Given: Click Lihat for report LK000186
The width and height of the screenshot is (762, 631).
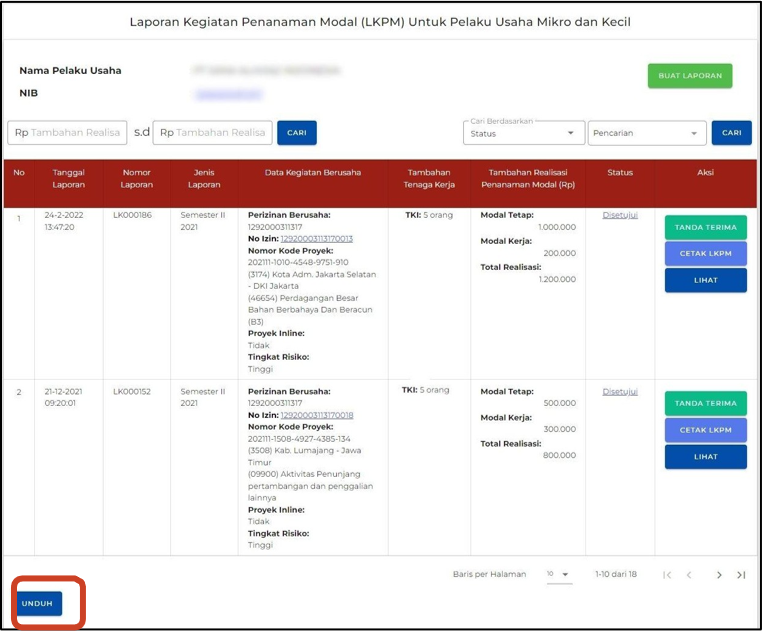Looking at the screenshot, I should click(x=705, y=280).
